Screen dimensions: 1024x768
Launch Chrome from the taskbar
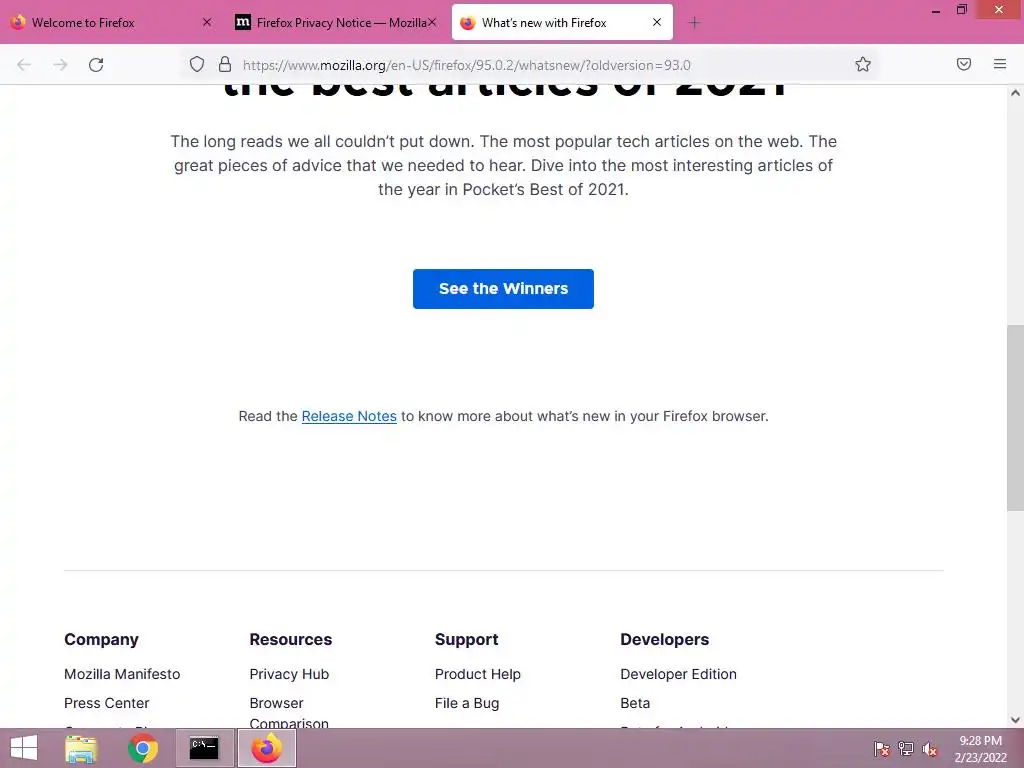(142, 748)
